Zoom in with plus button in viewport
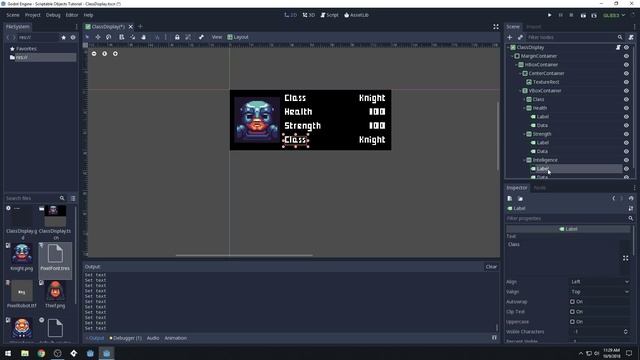 click(x=115, y=53)
